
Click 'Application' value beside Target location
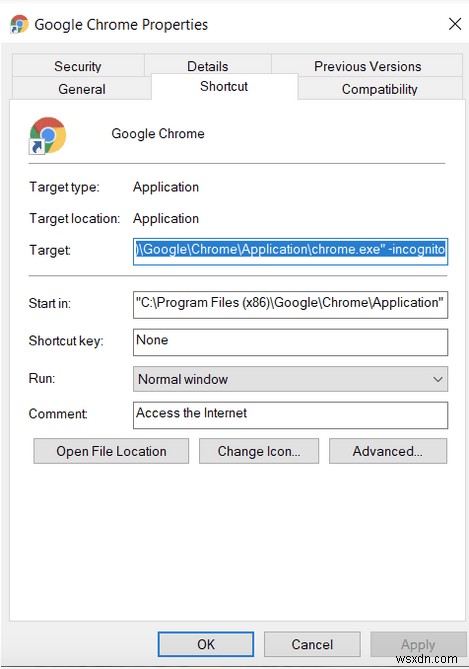[x=166, y=218]
